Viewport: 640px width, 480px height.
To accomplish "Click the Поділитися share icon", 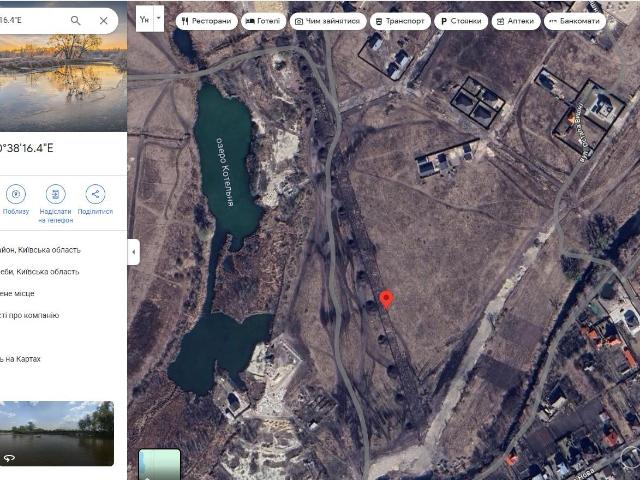I will [95, 194].
